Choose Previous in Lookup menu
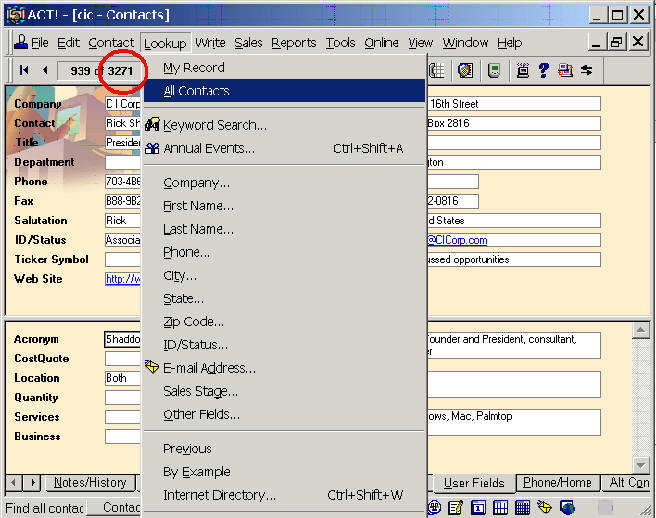656x518 pixels. tap(284, 449)
